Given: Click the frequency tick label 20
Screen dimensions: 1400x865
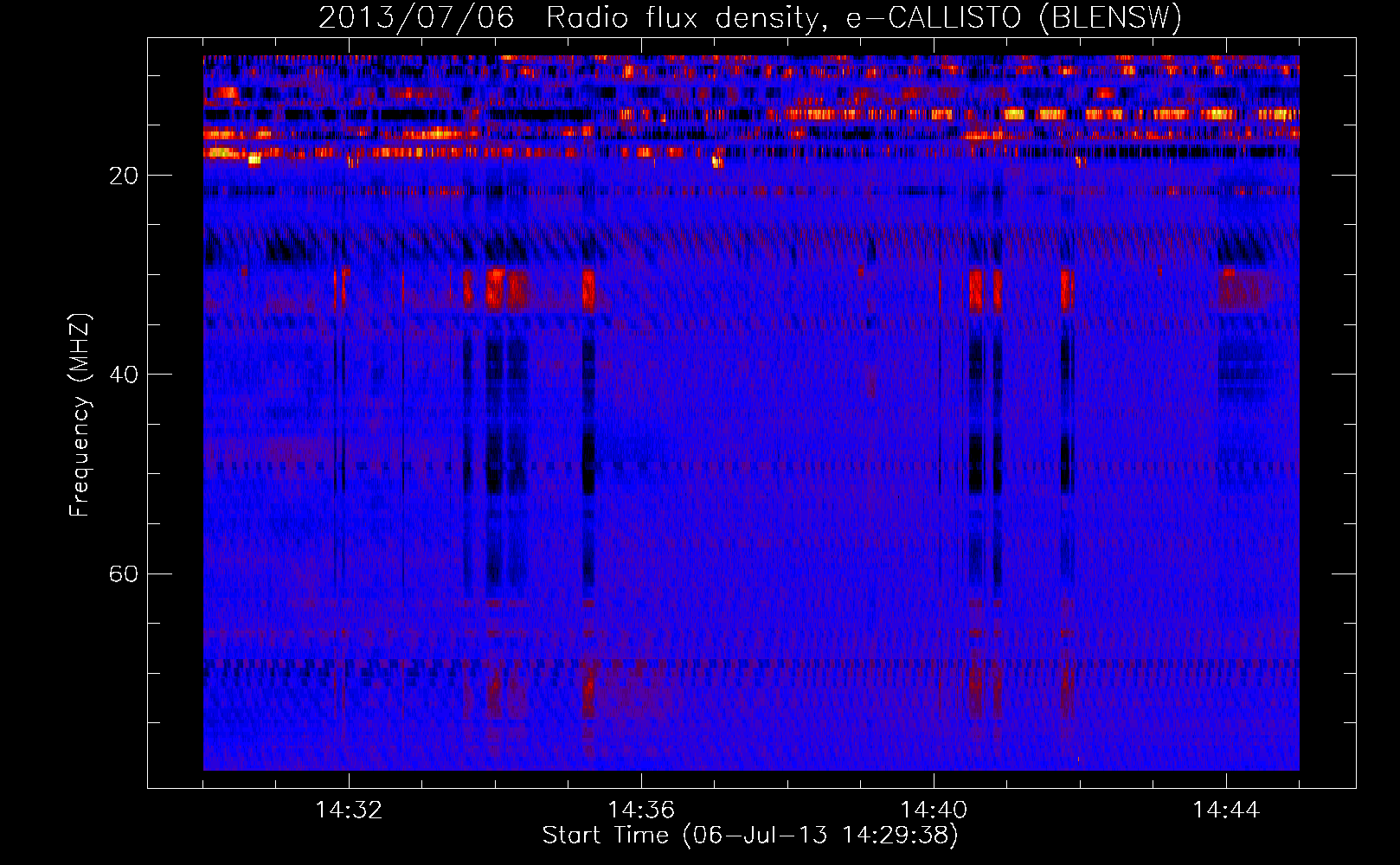Looking at the screenshot, I should [x=123, y=176].
